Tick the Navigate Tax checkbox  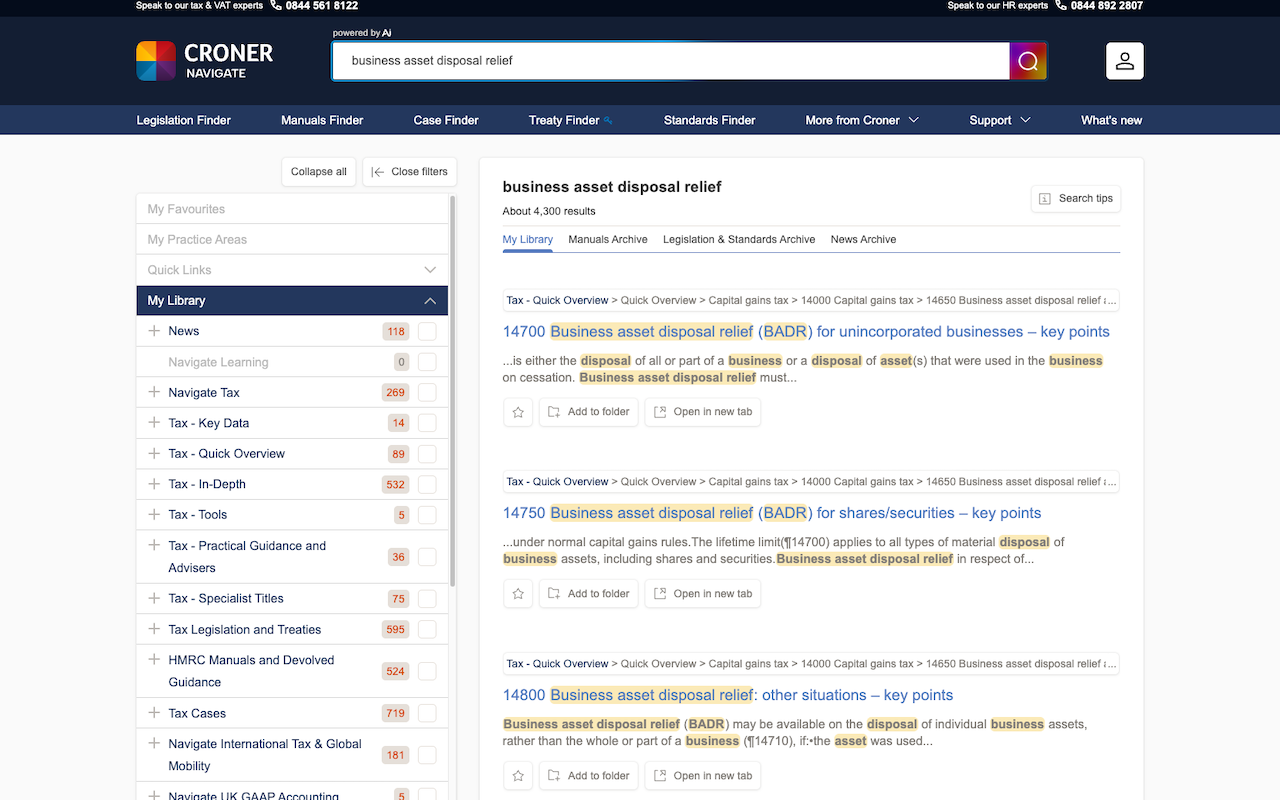coord(427,393)
